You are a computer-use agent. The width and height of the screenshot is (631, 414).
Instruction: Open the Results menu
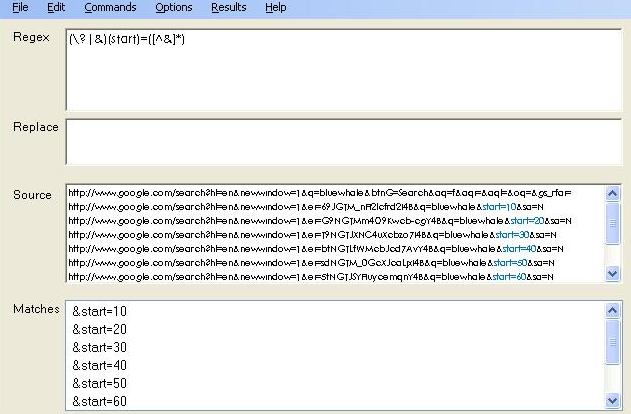(x=229, y=7)
